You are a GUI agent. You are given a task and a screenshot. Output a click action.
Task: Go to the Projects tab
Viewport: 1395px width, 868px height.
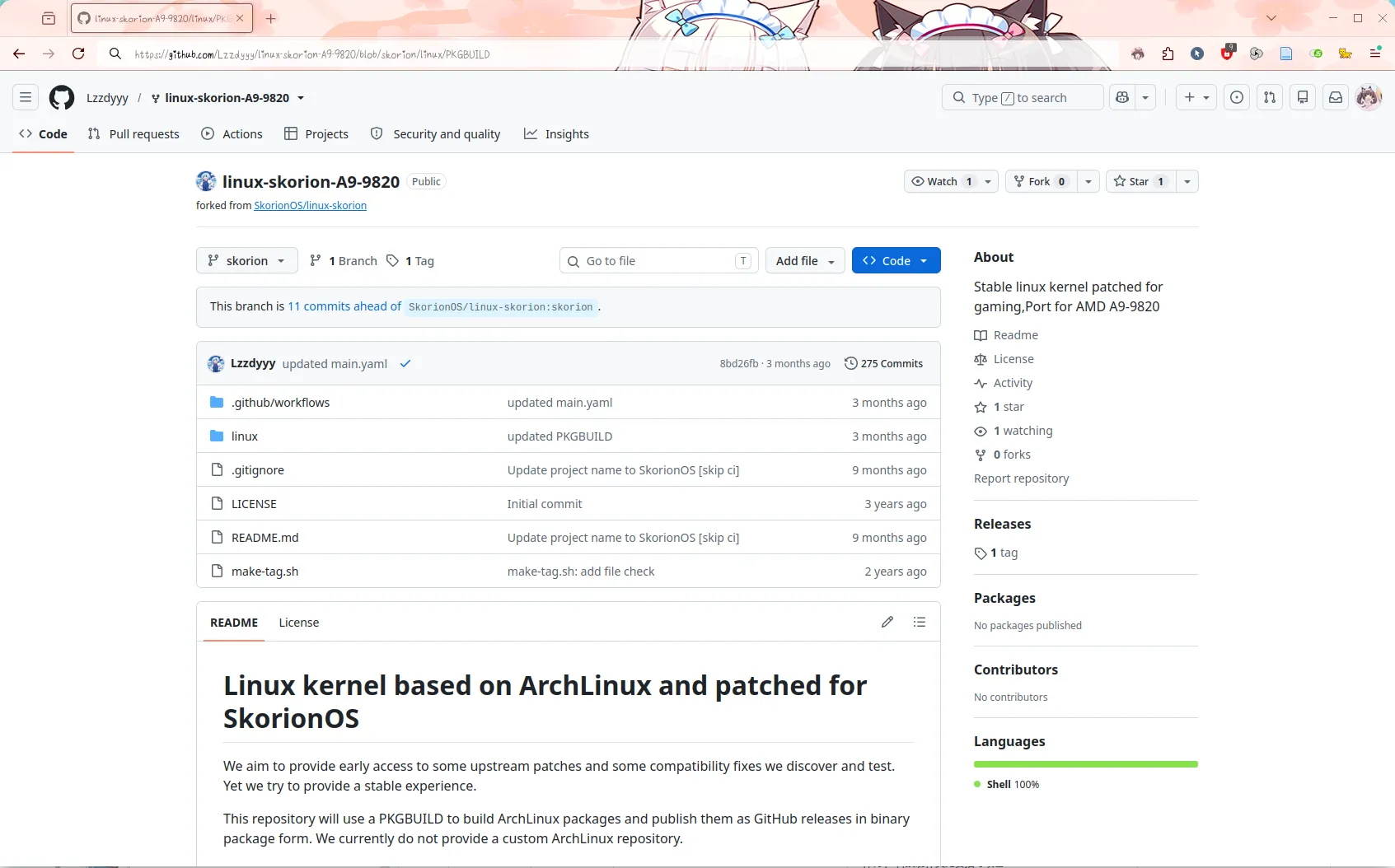(x=316, y=133)
